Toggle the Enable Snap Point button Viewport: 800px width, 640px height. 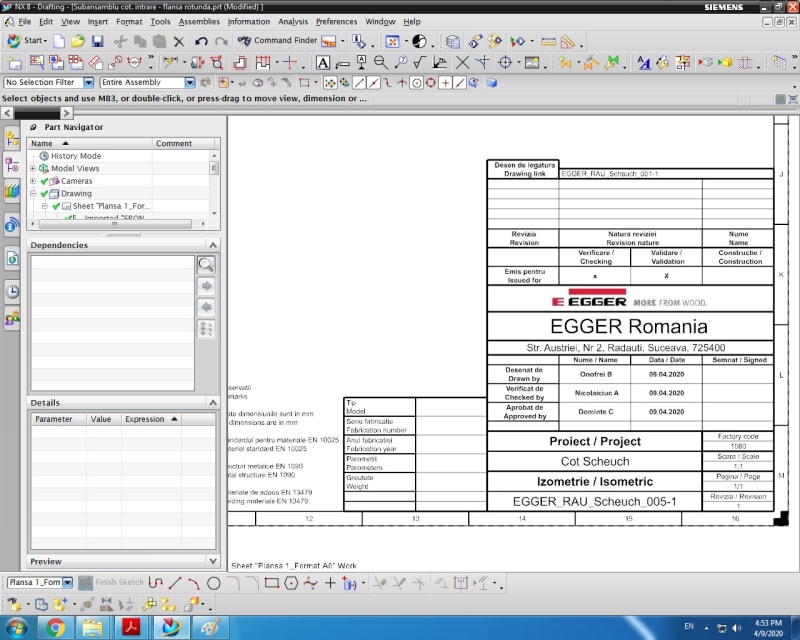[x=330, y=83]
